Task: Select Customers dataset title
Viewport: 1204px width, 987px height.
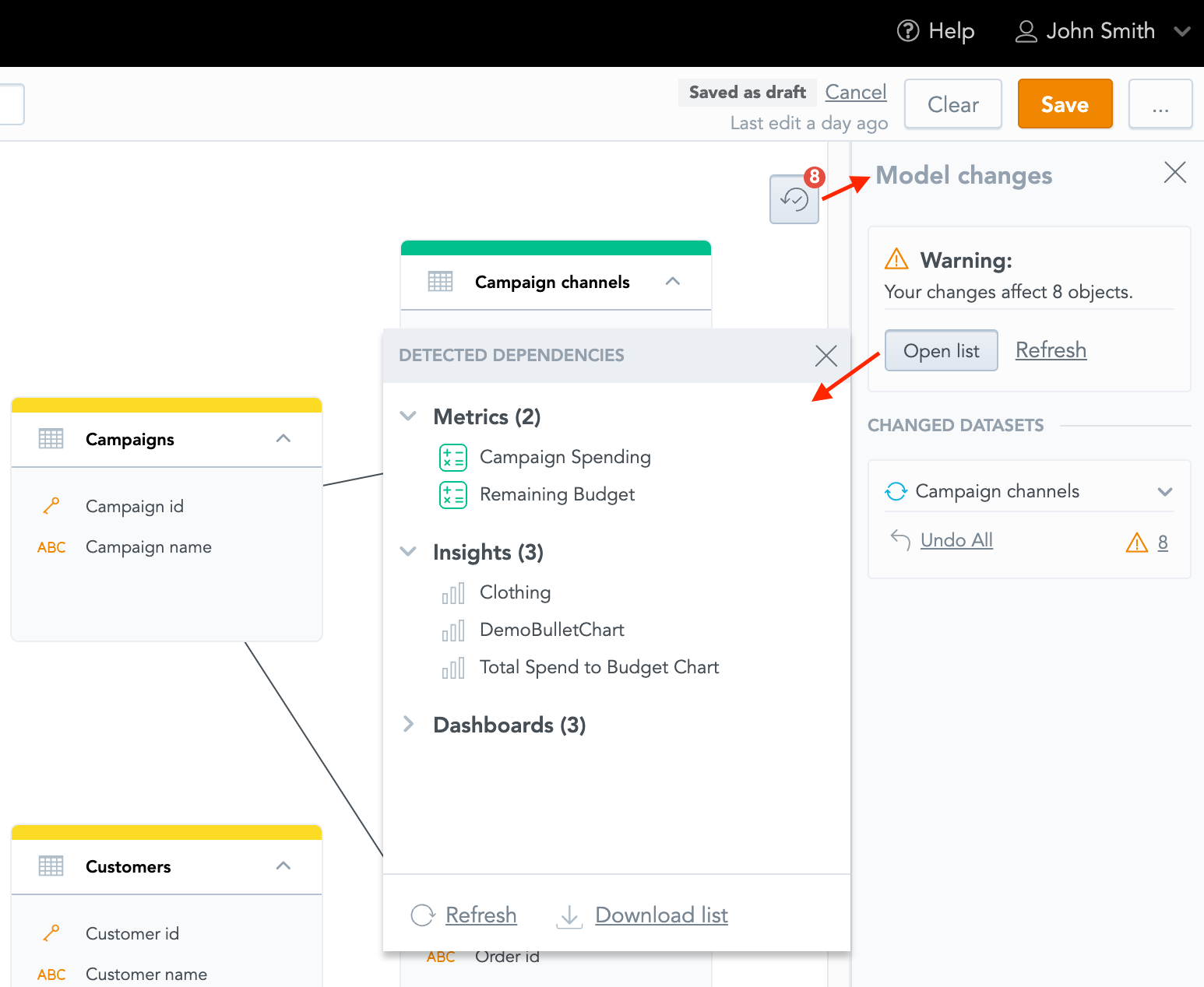Action: 128,866
